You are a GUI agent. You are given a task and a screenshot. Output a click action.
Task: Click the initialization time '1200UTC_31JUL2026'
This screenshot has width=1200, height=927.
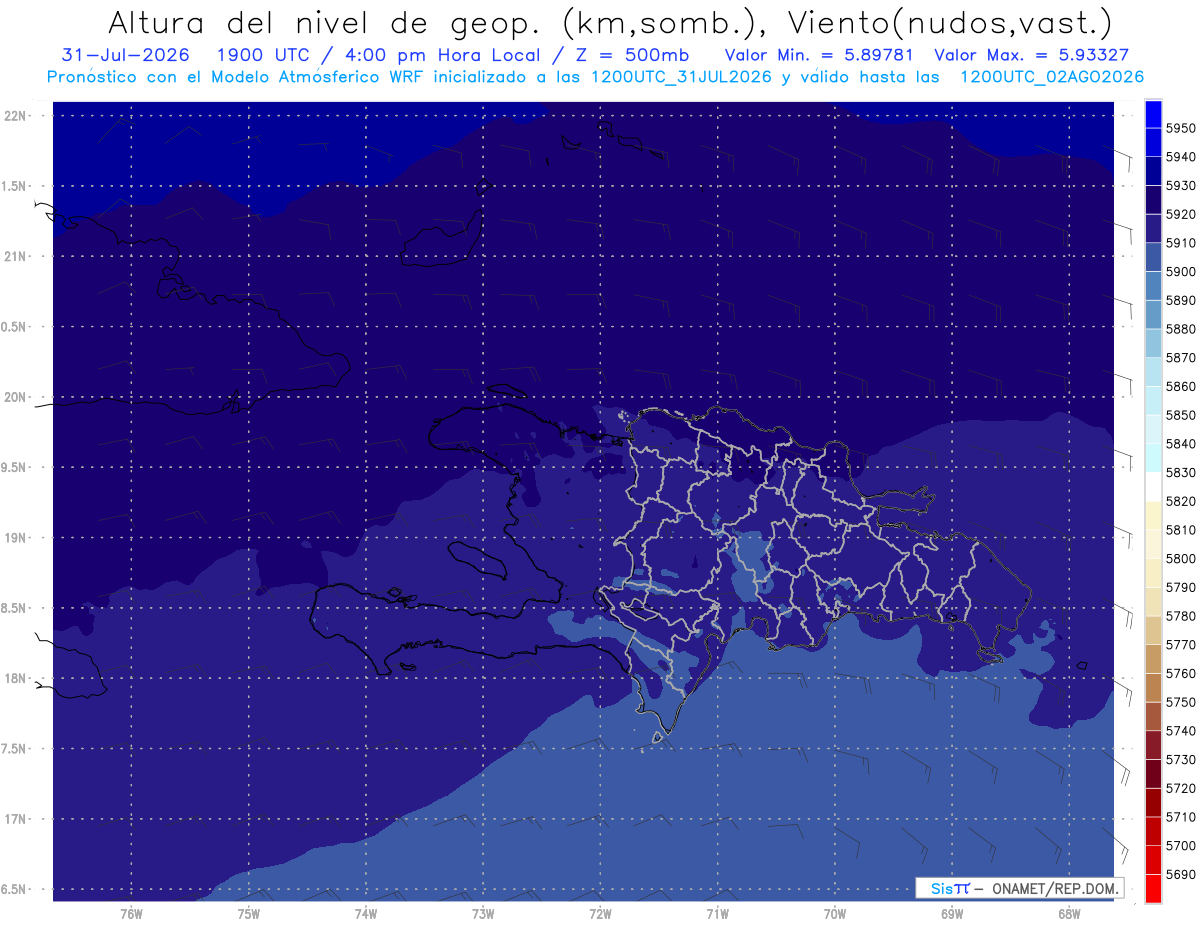coord(680,77)
